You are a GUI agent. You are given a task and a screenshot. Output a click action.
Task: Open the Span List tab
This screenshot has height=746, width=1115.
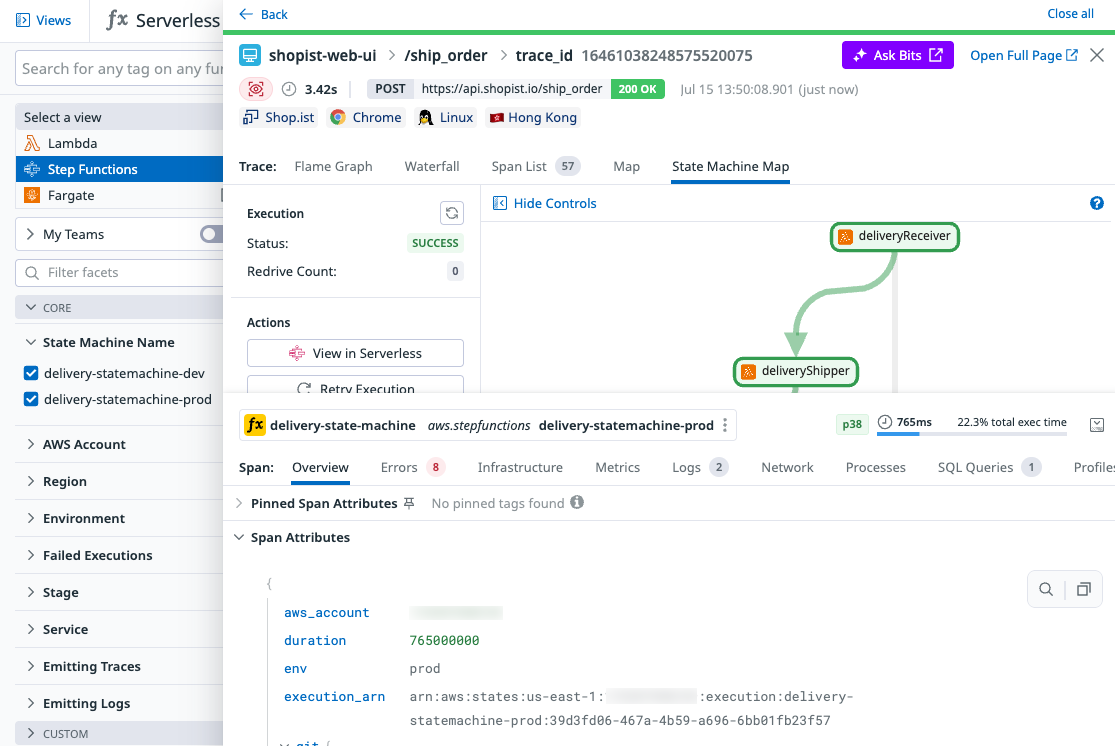535,166
